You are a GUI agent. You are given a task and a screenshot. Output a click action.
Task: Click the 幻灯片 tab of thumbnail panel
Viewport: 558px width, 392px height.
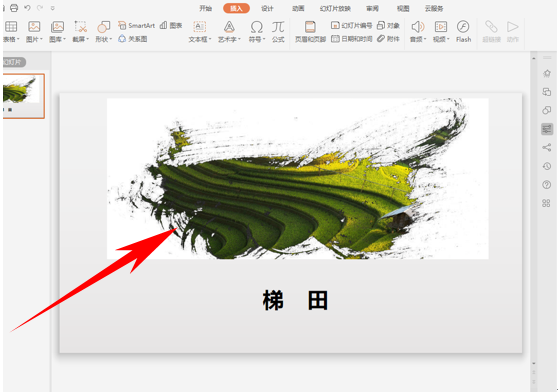pos(14,62)
